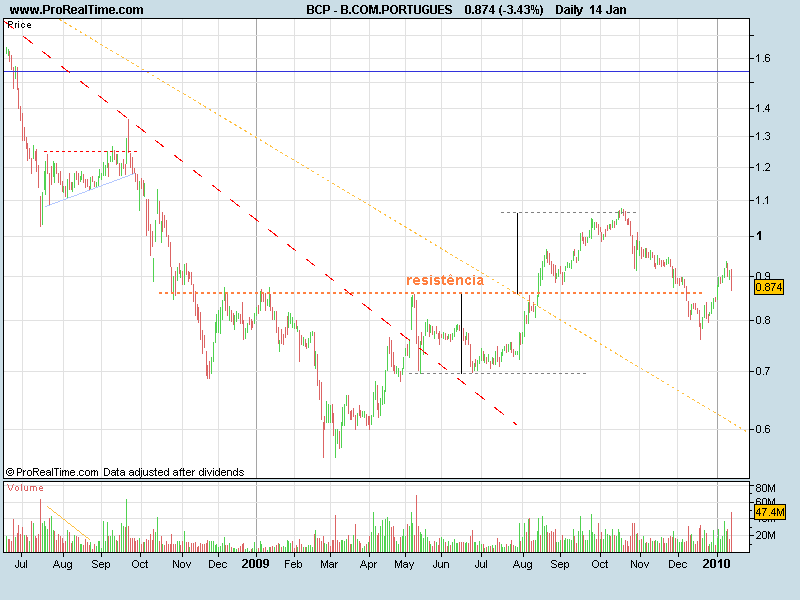The width and height of the screenshot is (800, 600).
Task: Click the www.ProRealTime.com header link
Action: pos(77,10)
